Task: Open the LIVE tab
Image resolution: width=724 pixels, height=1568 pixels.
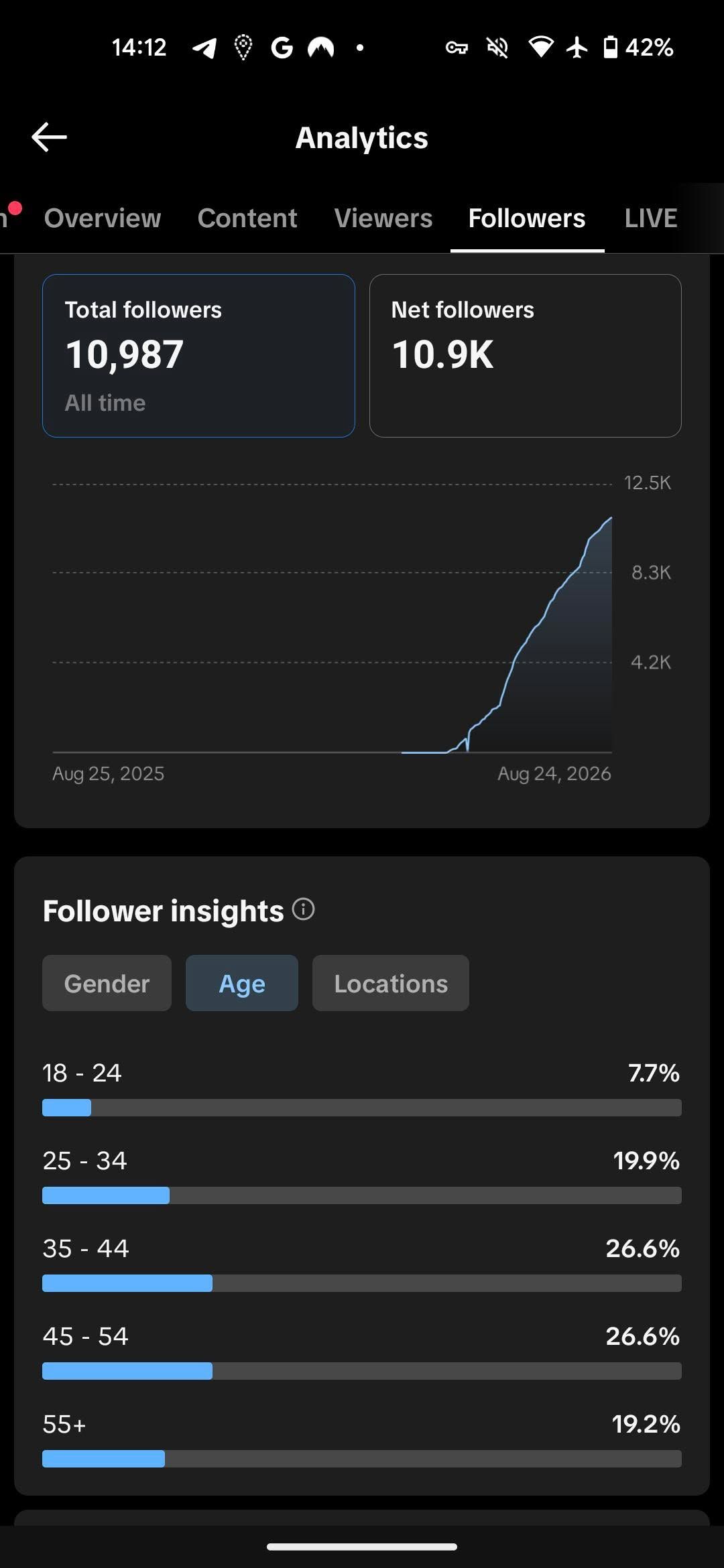Action: point(651,218)
